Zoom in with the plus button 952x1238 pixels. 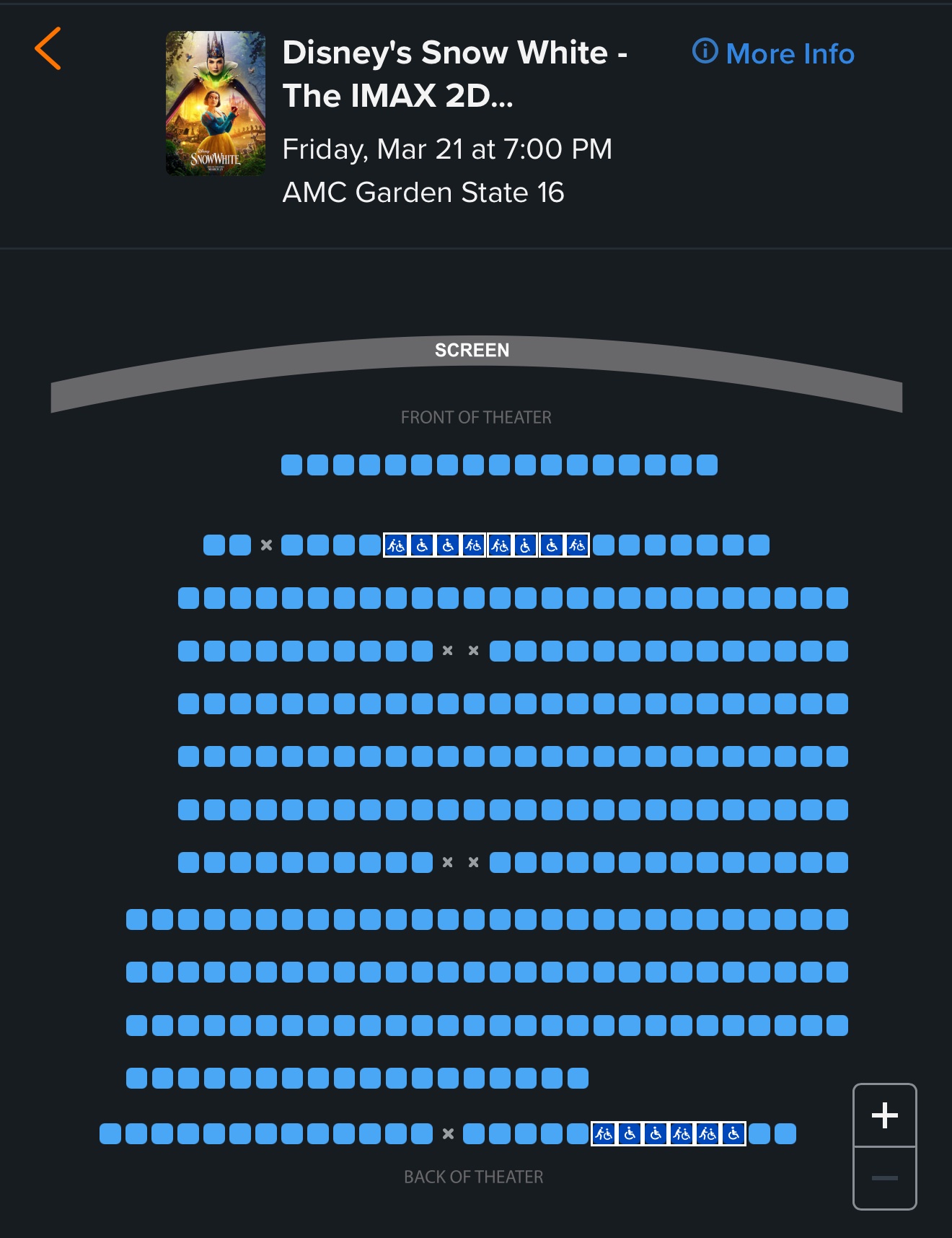884,1115
